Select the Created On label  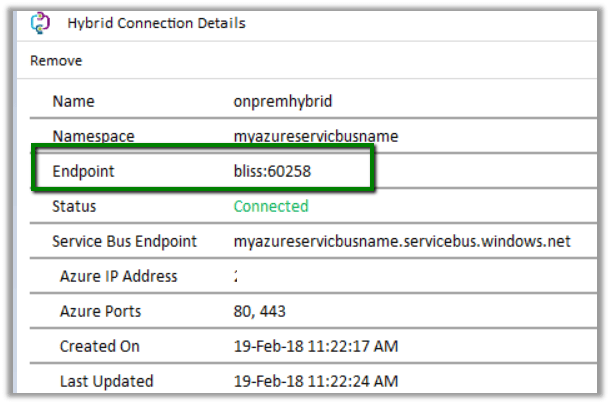point(99,346)
